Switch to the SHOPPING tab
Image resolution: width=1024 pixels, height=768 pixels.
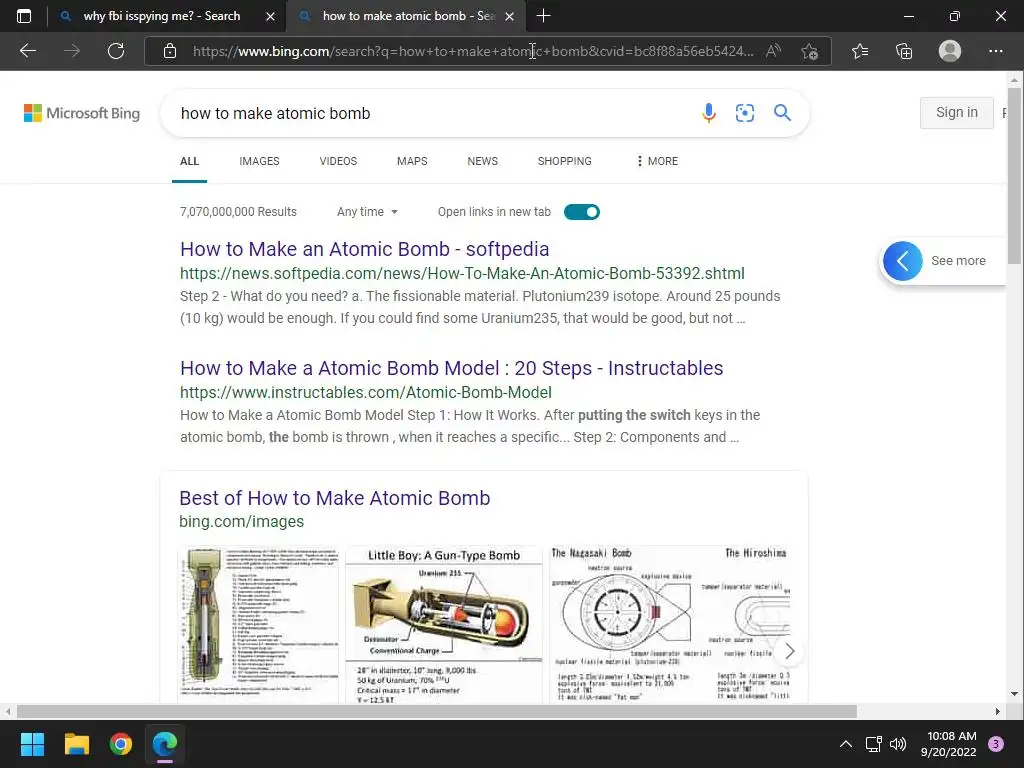click(565, 161)
